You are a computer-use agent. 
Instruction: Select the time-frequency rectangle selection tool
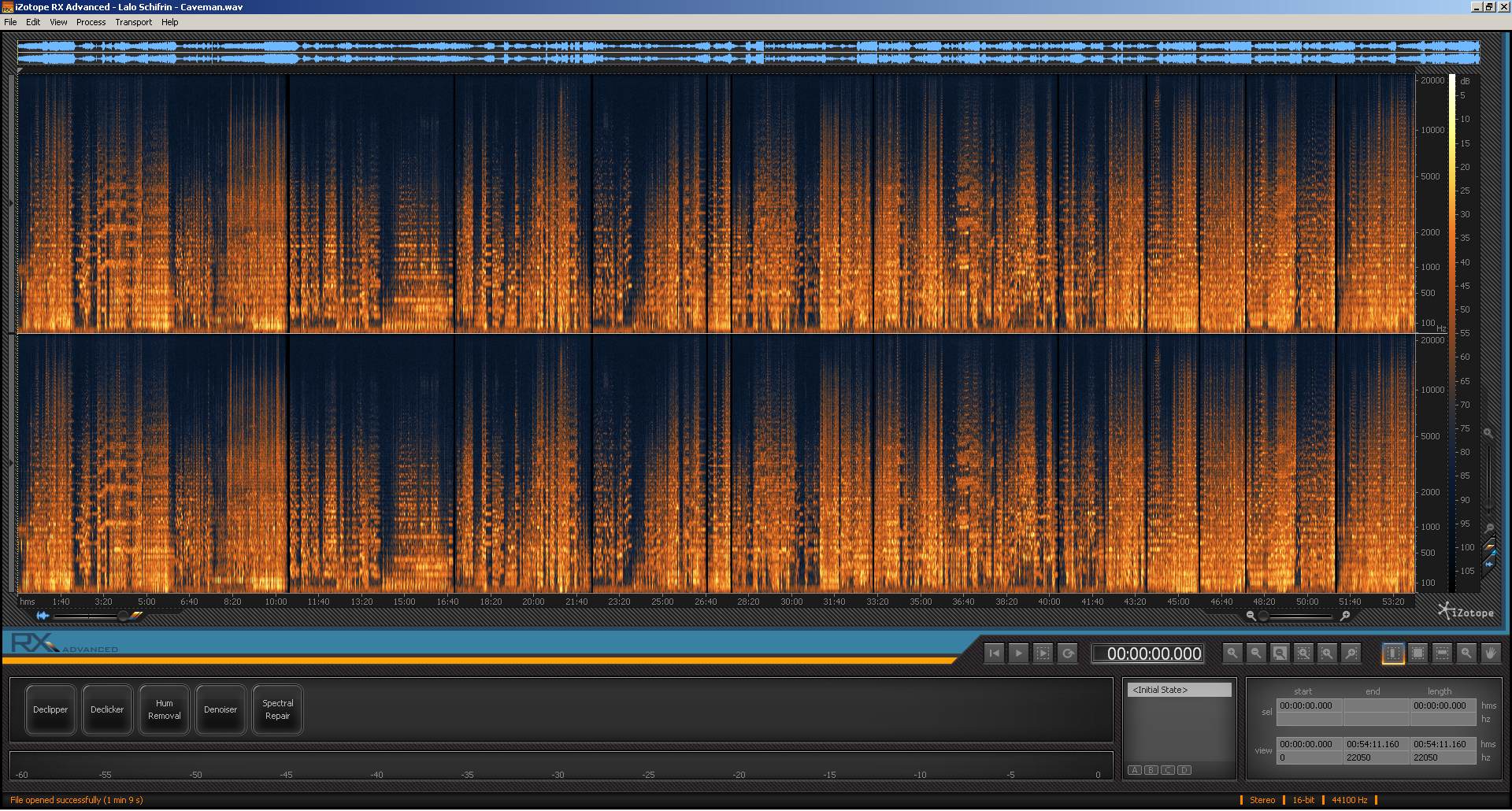(1417, 654)
